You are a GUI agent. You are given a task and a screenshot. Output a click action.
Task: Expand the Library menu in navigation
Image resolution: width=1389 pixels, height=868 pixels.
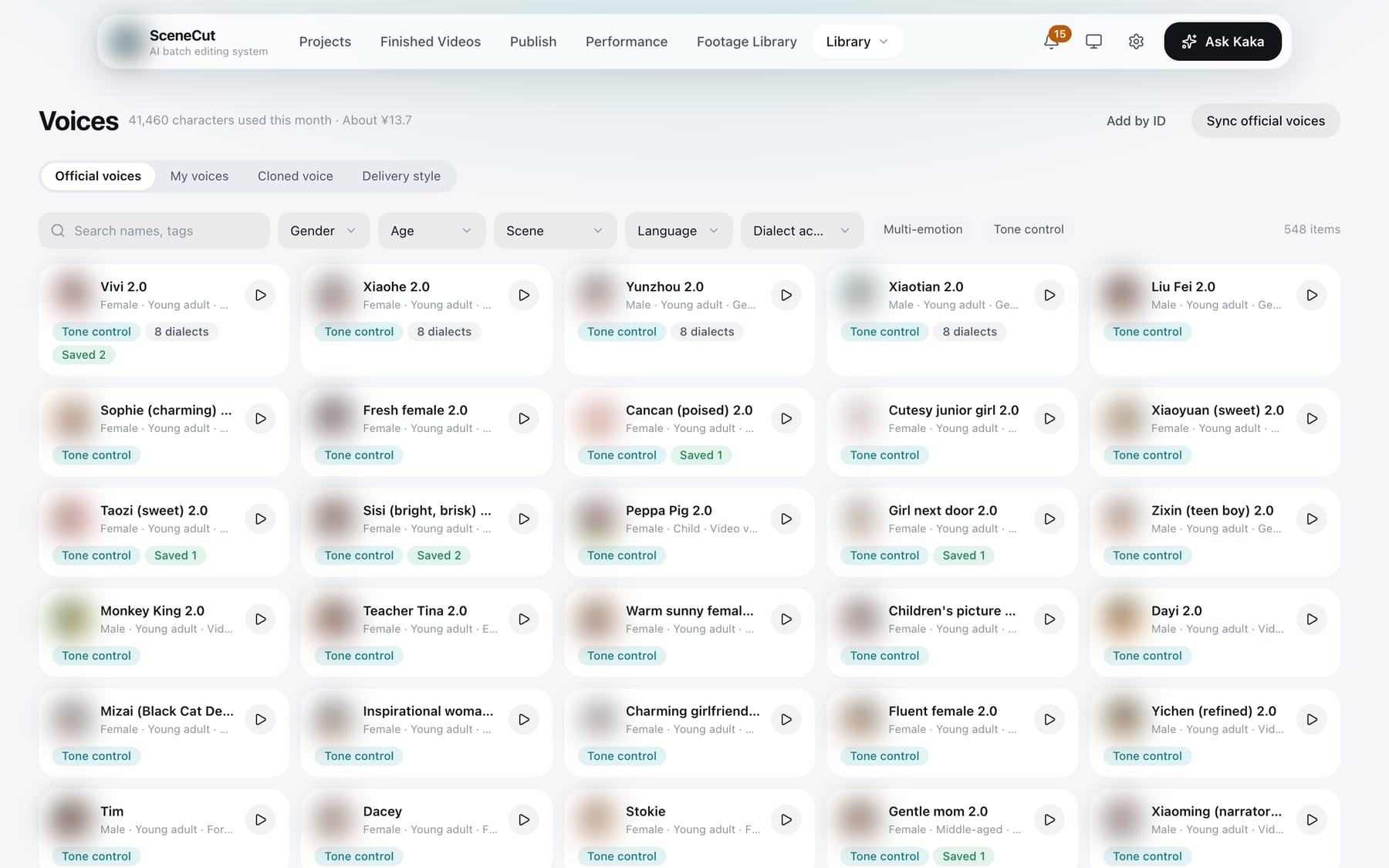pos(857,42)
